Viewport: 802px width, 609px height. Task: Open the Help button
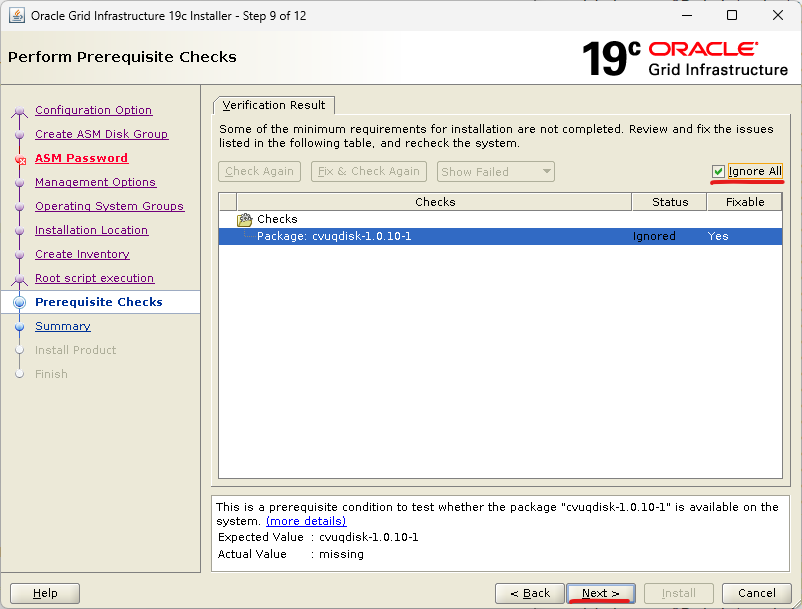coord(45,593)
